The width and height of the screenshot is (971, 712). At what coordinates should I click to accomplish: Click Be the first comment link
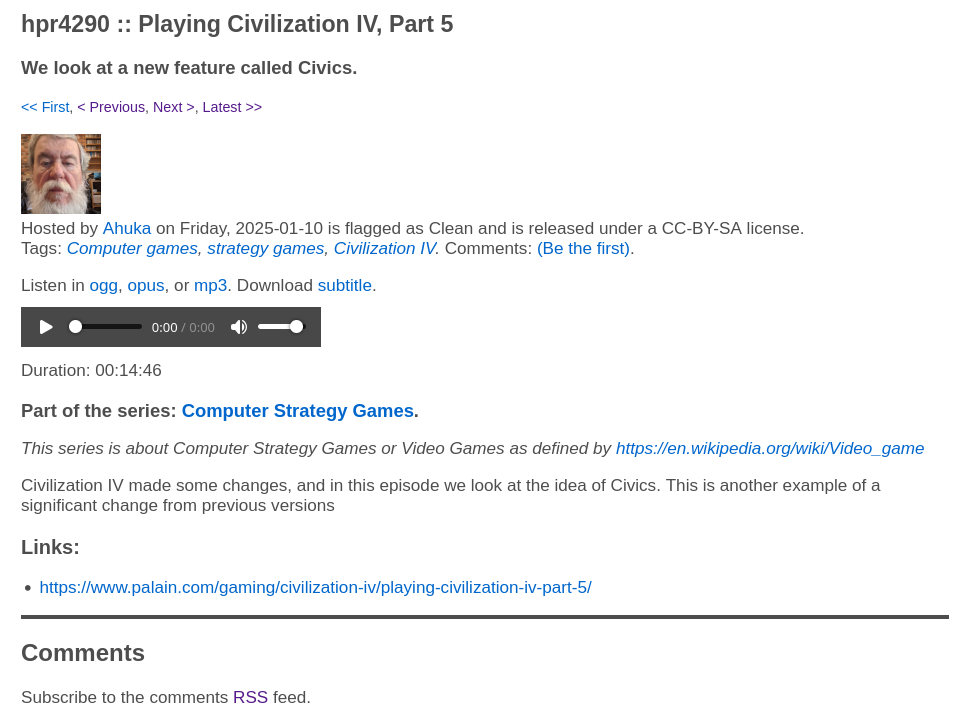[583, 248]
